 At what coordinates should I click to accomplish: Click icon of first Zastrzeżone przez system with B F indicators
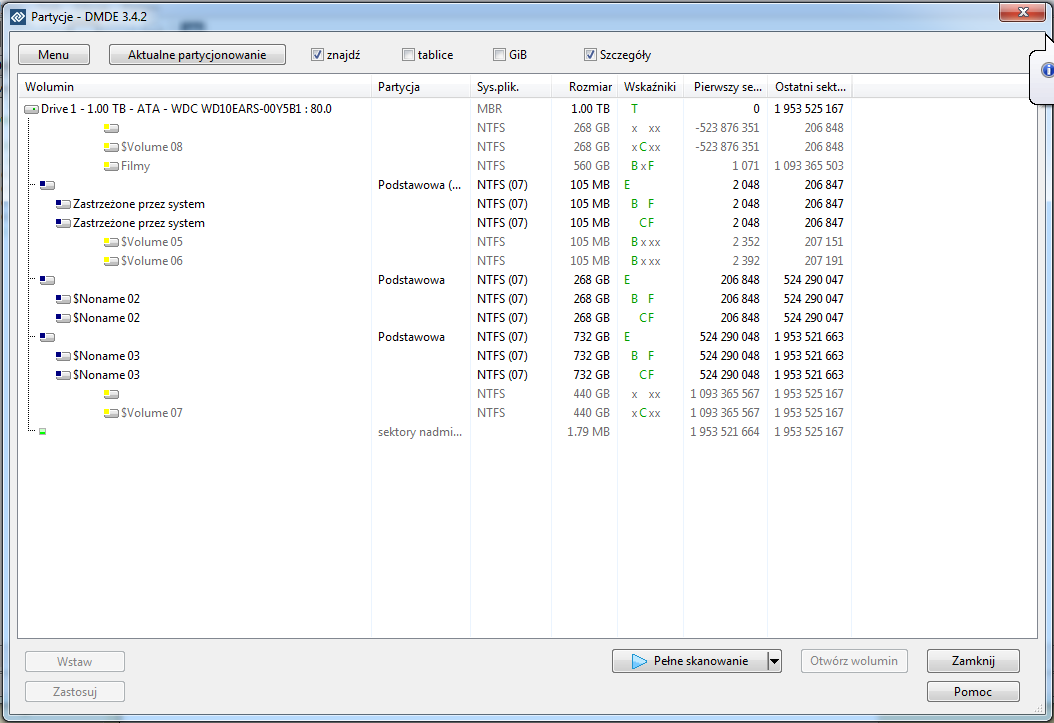point(63,204)
